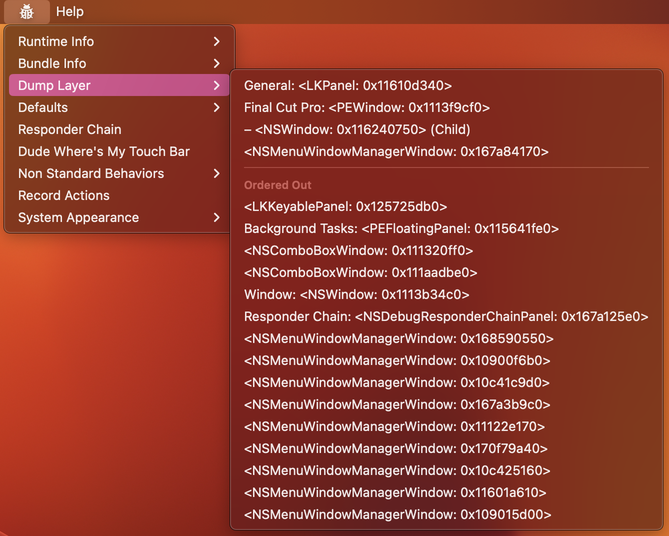Expand chevron beside System Appearance
The width and height of the screenshot is (669, 536).
[x=217, y=218]
